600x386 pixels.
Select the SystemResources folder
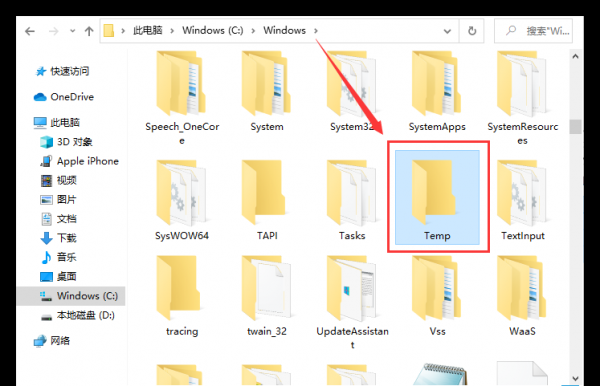(x=522, y=98)
